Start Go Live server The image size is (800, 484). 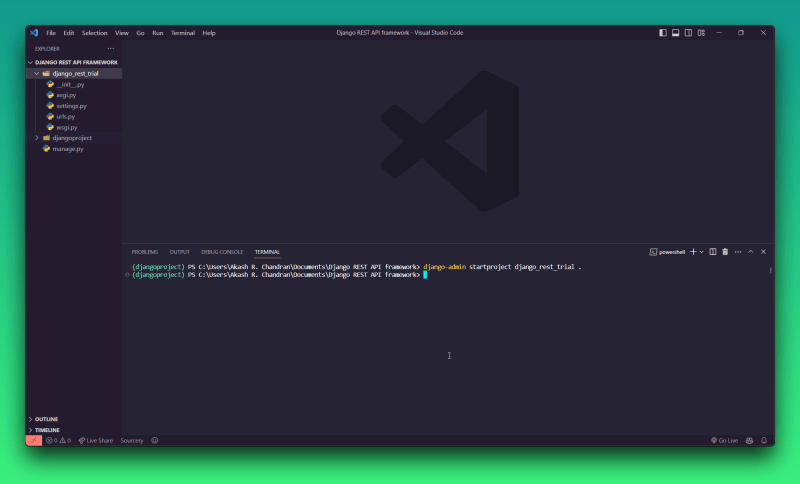point(724,441)
